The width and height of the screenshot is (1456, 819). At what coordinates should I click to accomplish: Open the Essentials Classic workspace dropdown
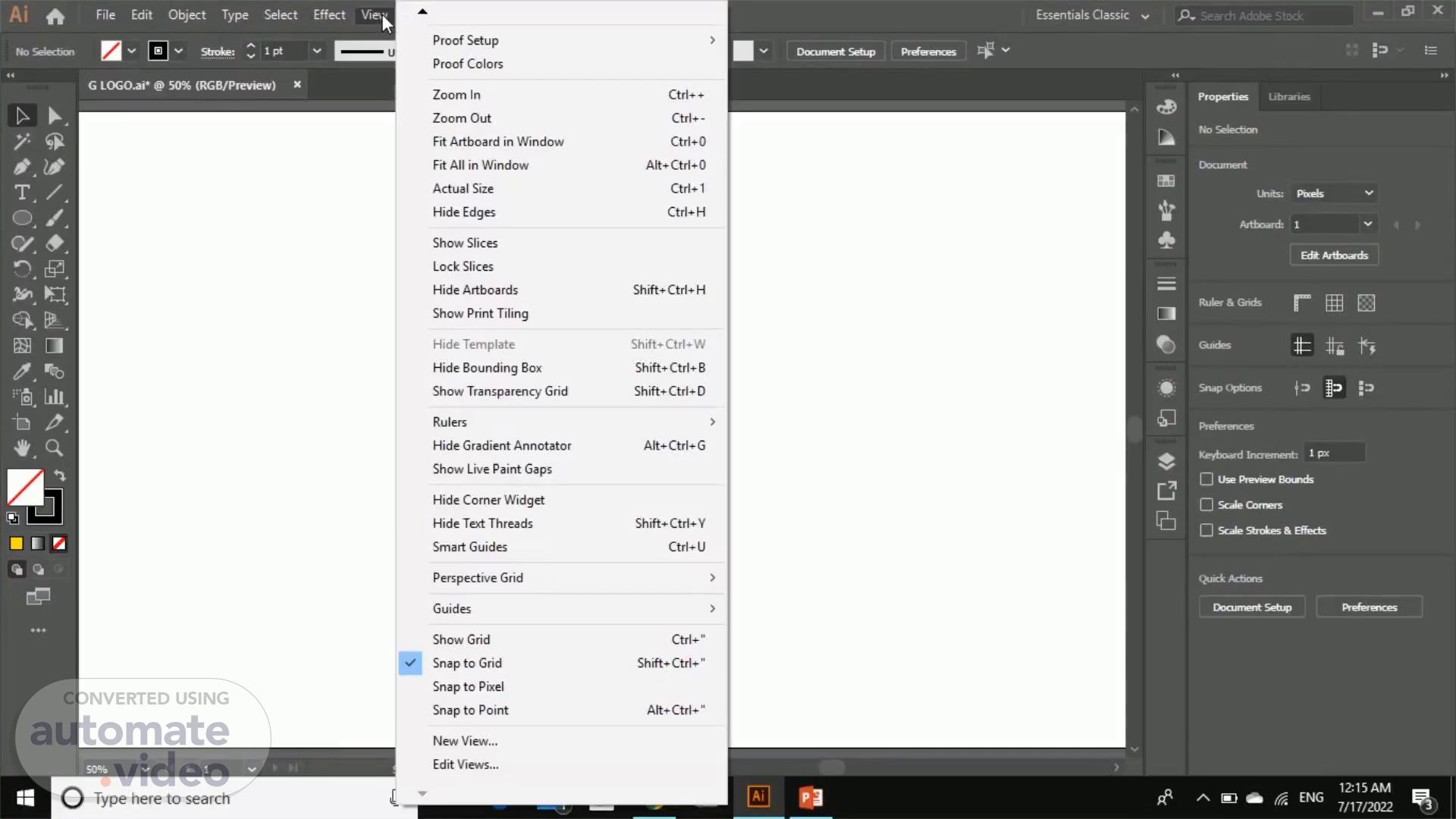coord(1092,15)
